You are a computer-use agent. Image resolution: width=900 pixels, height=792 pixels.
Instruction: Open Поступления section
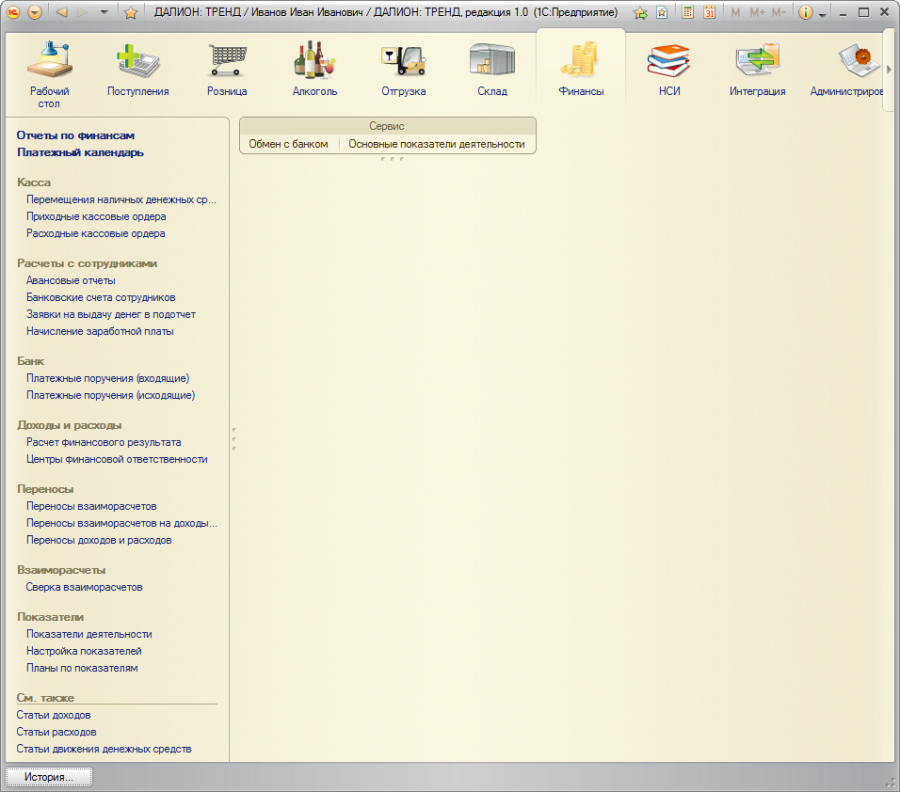pos(138,69)
